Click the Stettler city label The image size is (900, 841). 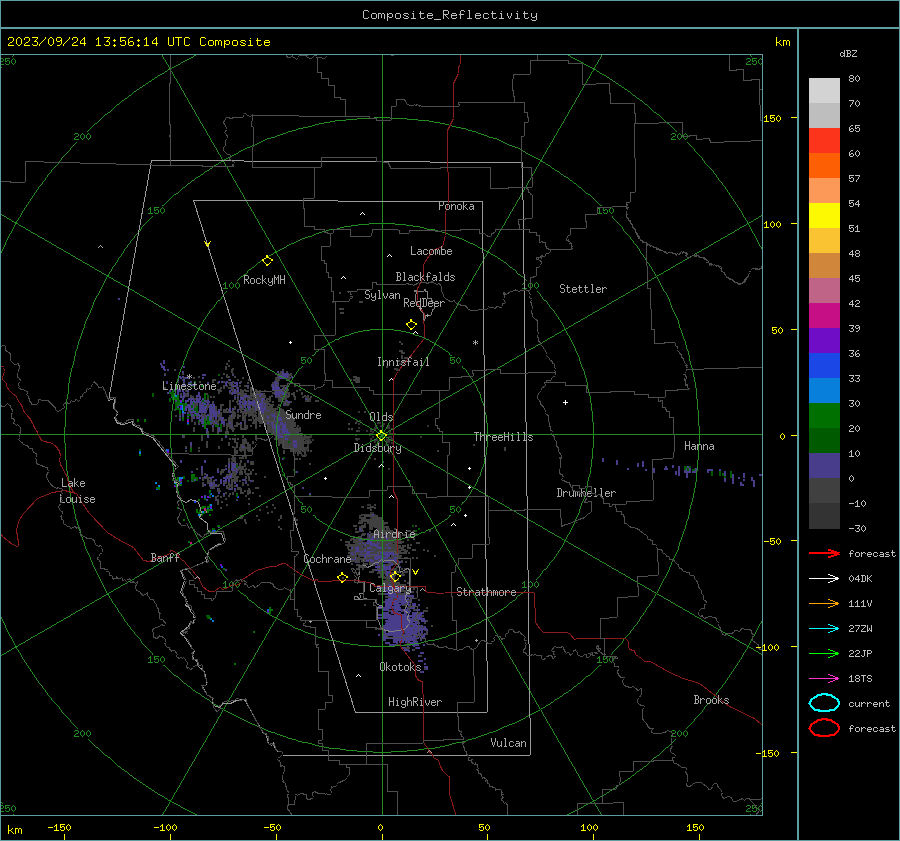[x=583, y=289]
